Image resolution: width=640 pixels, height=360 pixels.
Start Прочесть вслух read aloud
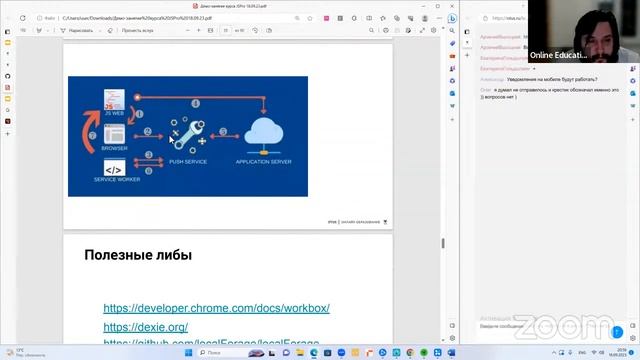pos(137,31)
